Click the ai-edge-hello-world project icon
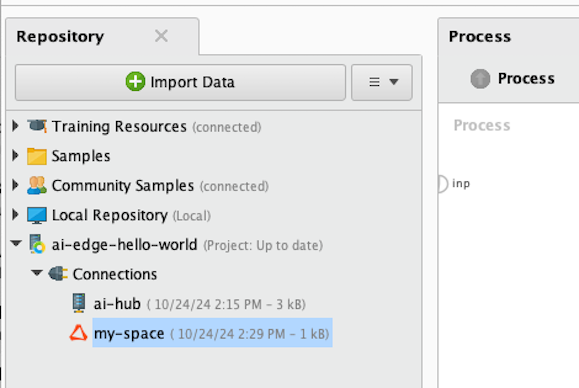 tap(37, 244)
